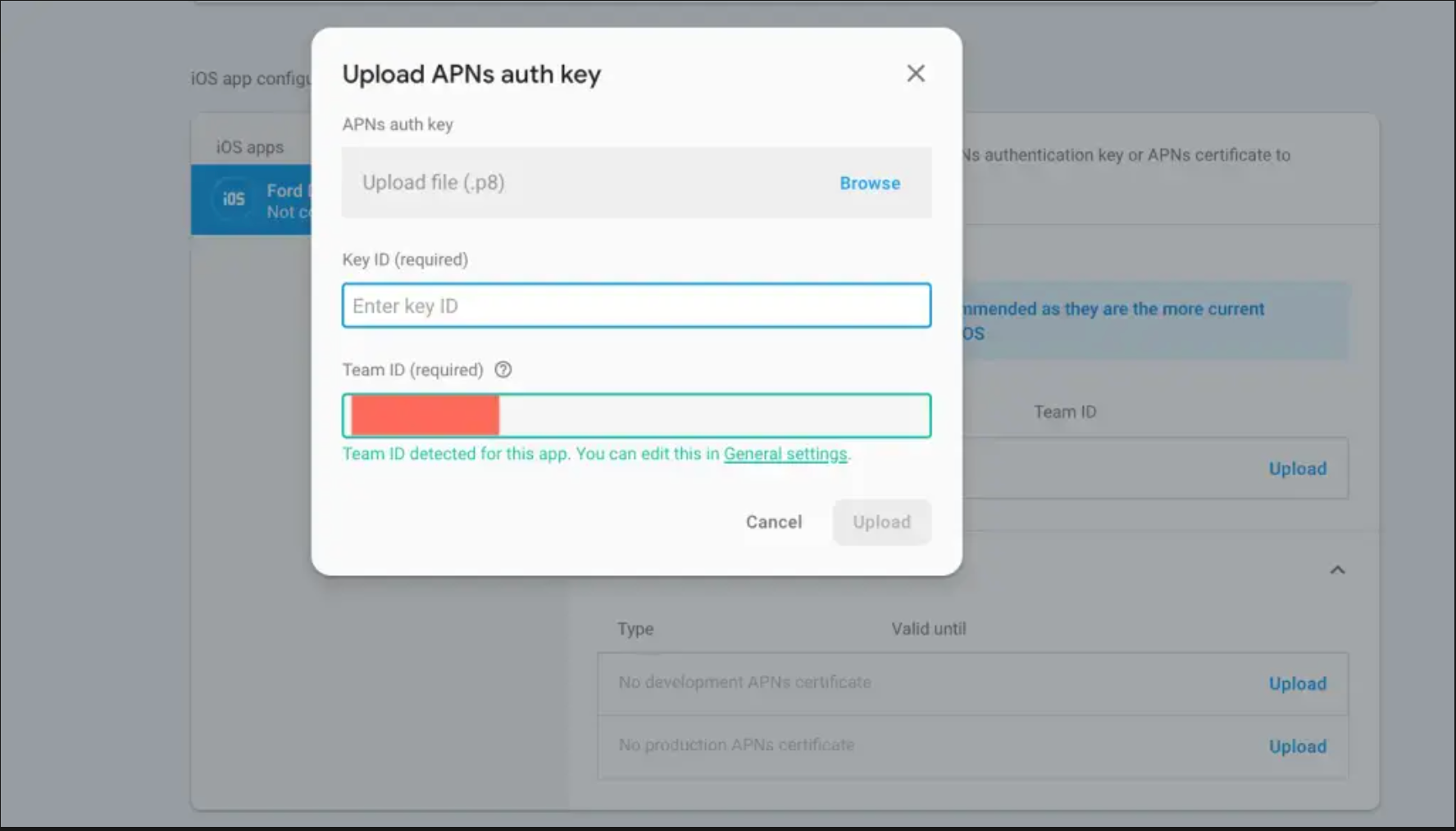Click the Enter key ID input field
Image resolution: width=1456 pixels, height=831 pixels.
coord(636,306)
